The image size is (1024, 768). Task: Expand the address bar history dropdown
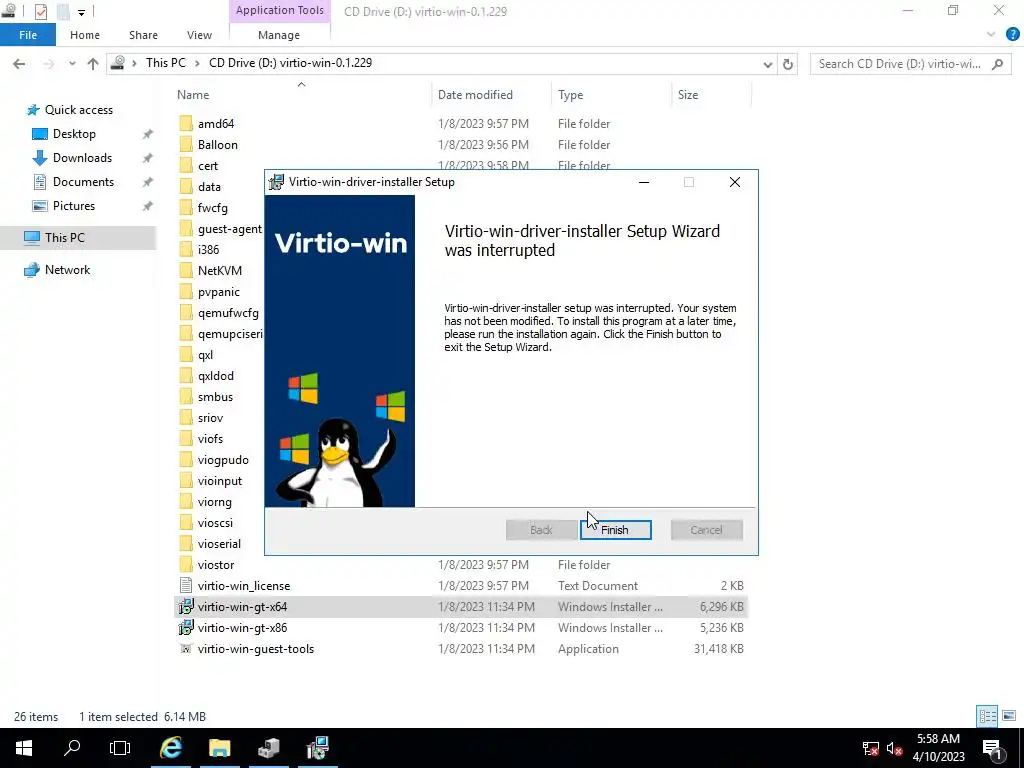767,64
